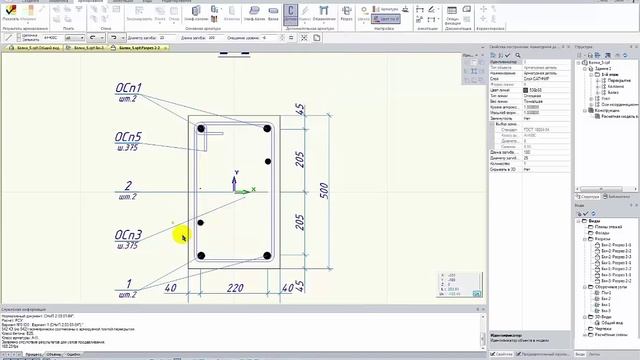Click the zoom extents icon in options bar
The height and width of the screenshot is (360, 640).
point(304,38)
